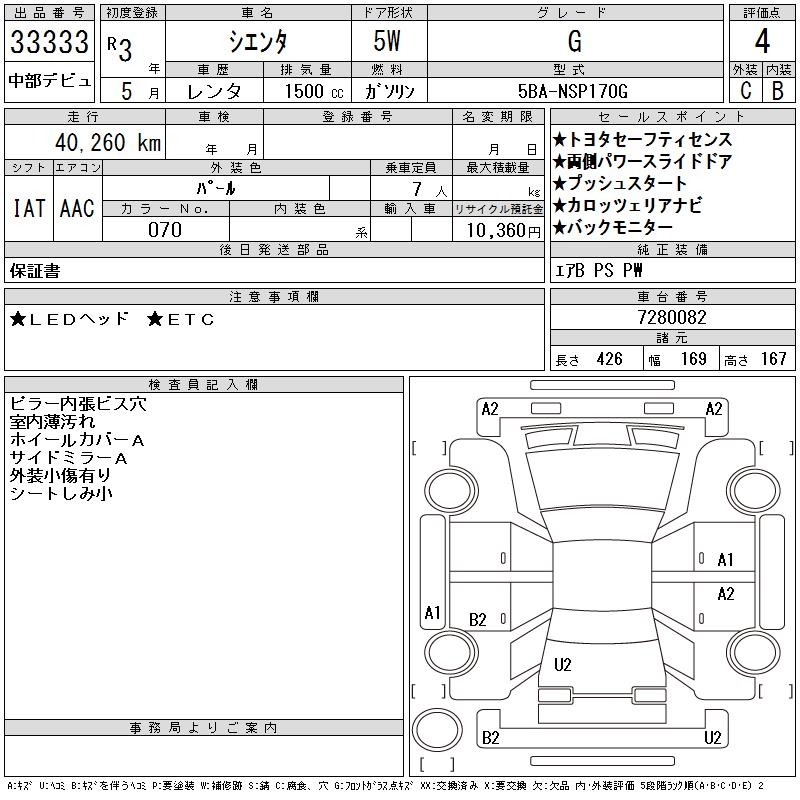Select sales point バックモニター
The image size is (800, 800).
pos(613,227)
